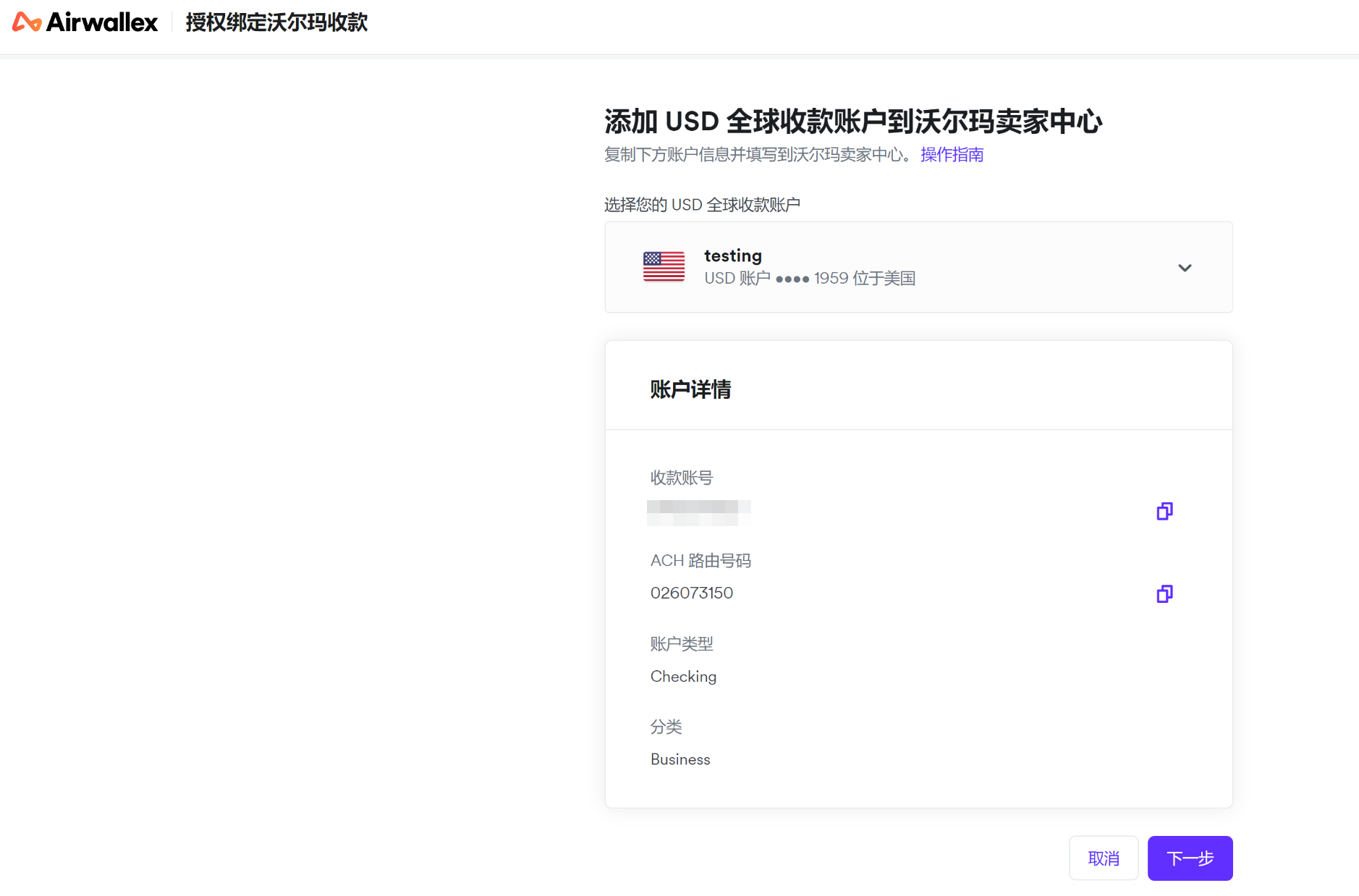
Task: Select the testing account name
Action: click(733, 255)
